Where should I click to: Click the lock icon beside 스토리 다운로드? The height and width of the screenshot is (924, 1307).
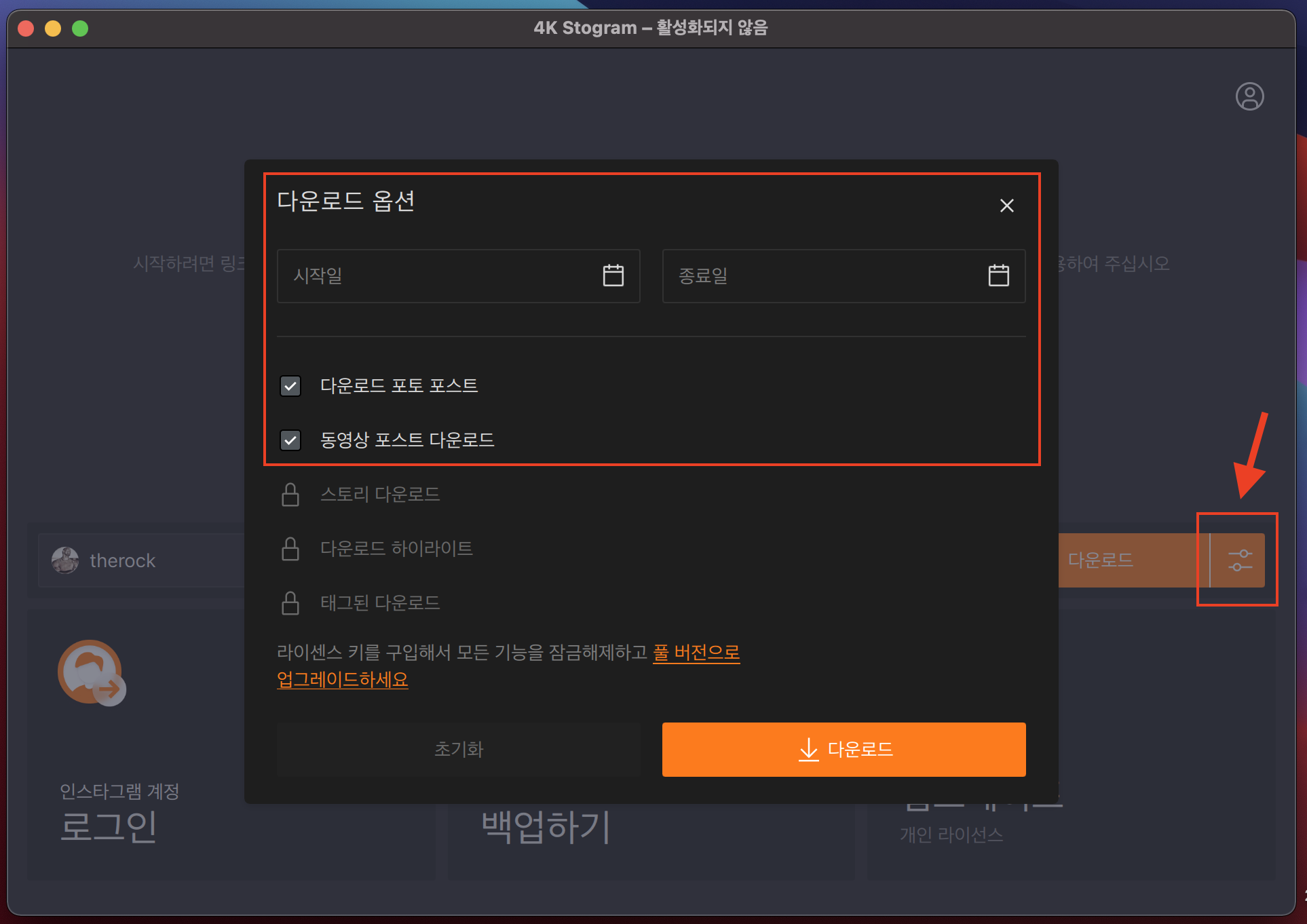click(x=290, y=495)
